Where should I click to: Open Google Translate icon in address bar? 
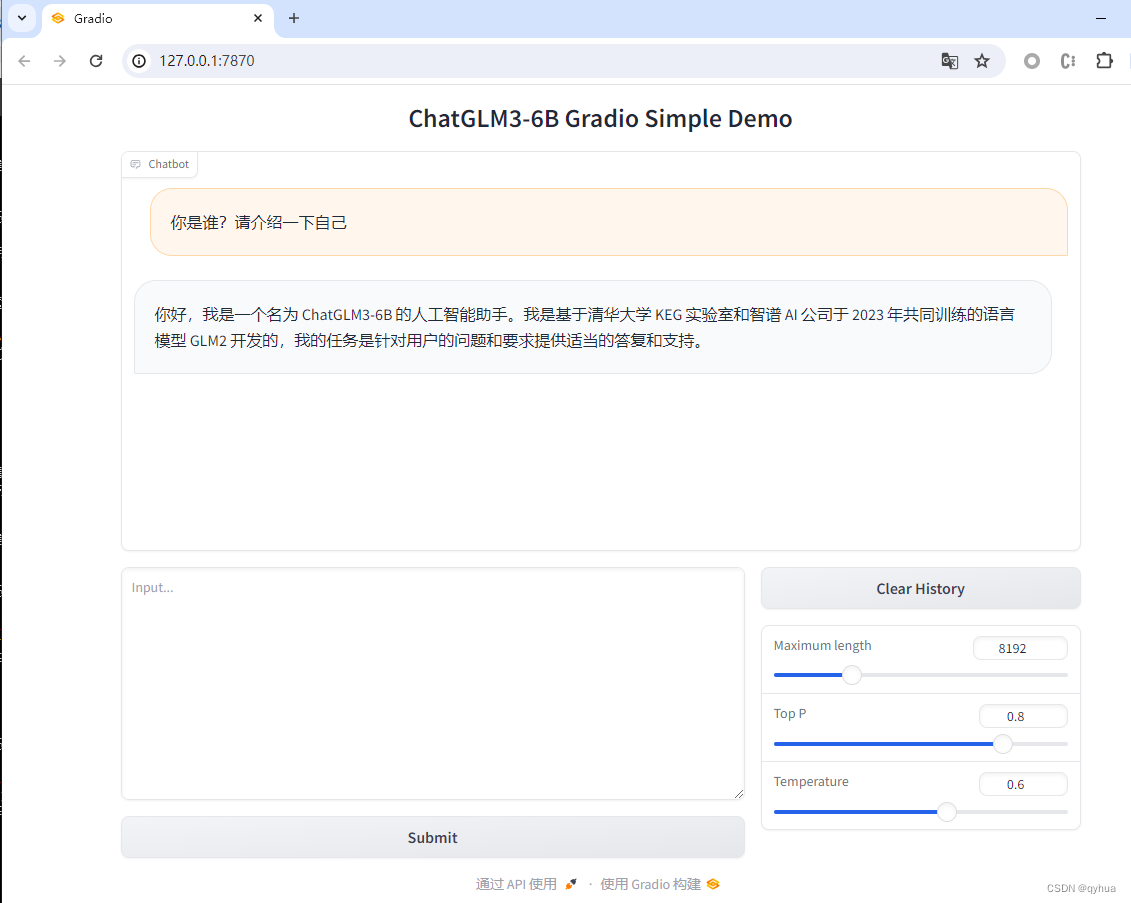[x=949, y=61]
